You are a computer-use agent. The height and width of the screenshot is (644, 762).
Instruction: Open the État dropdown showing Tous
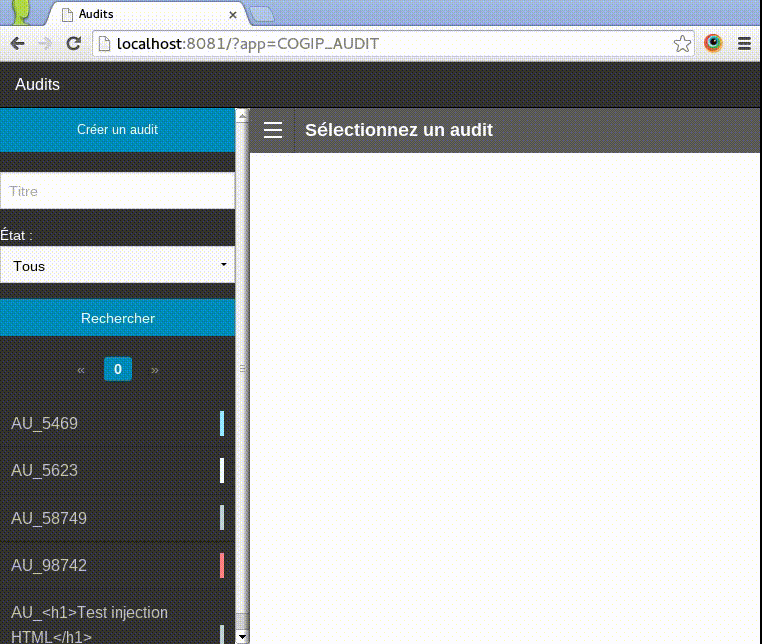pos(117,265)
